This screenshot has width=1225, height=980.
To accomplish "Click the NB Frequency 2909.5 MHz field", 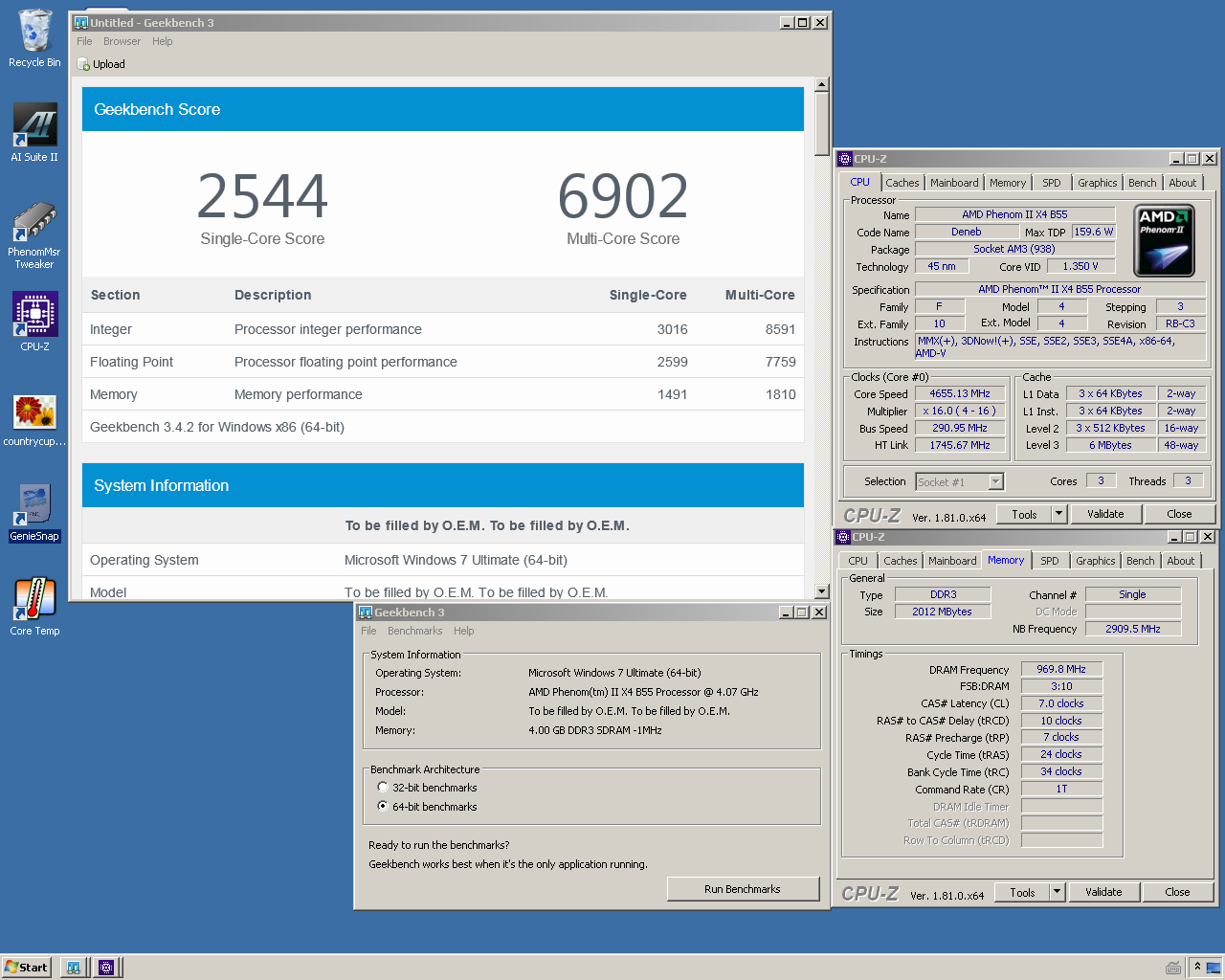I will pyautogui.click(x=1133, y=629).
